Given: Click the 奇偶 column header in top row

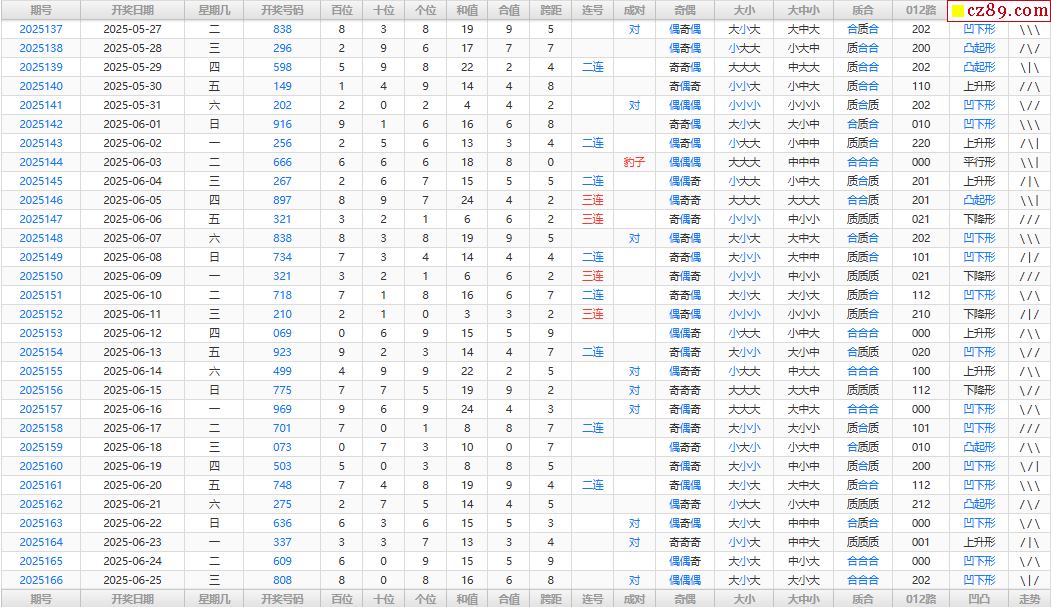Looking at the screenshot, I should click(684, 10).
